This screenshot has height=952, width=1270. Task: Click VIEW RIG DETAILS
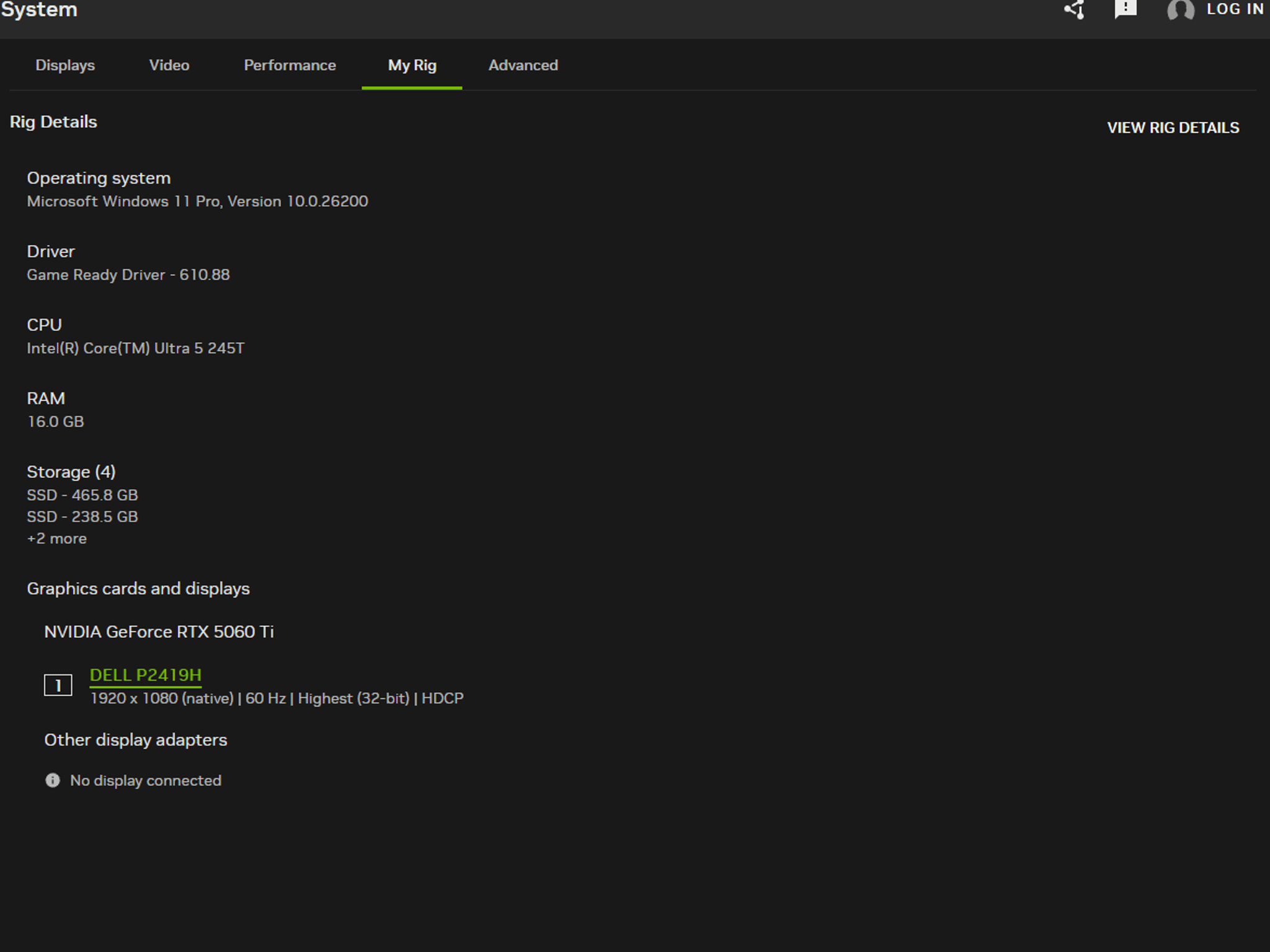click(x=1173, y=128)
